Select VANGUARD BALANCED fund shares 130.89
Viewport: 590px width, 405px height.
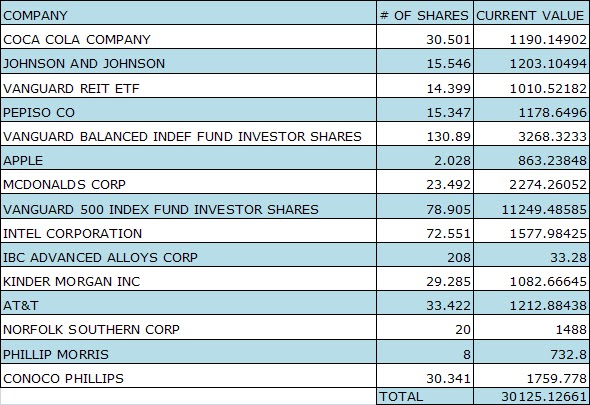[x=425, y=134]
